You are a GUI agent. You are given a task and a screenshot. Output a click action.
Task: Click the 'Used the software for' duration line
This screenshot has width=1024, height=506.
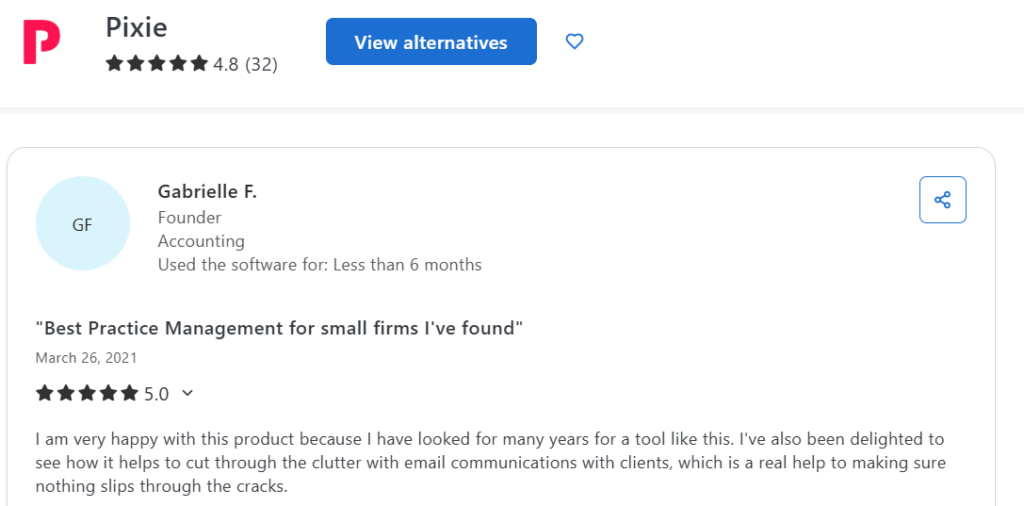(319, 264)
